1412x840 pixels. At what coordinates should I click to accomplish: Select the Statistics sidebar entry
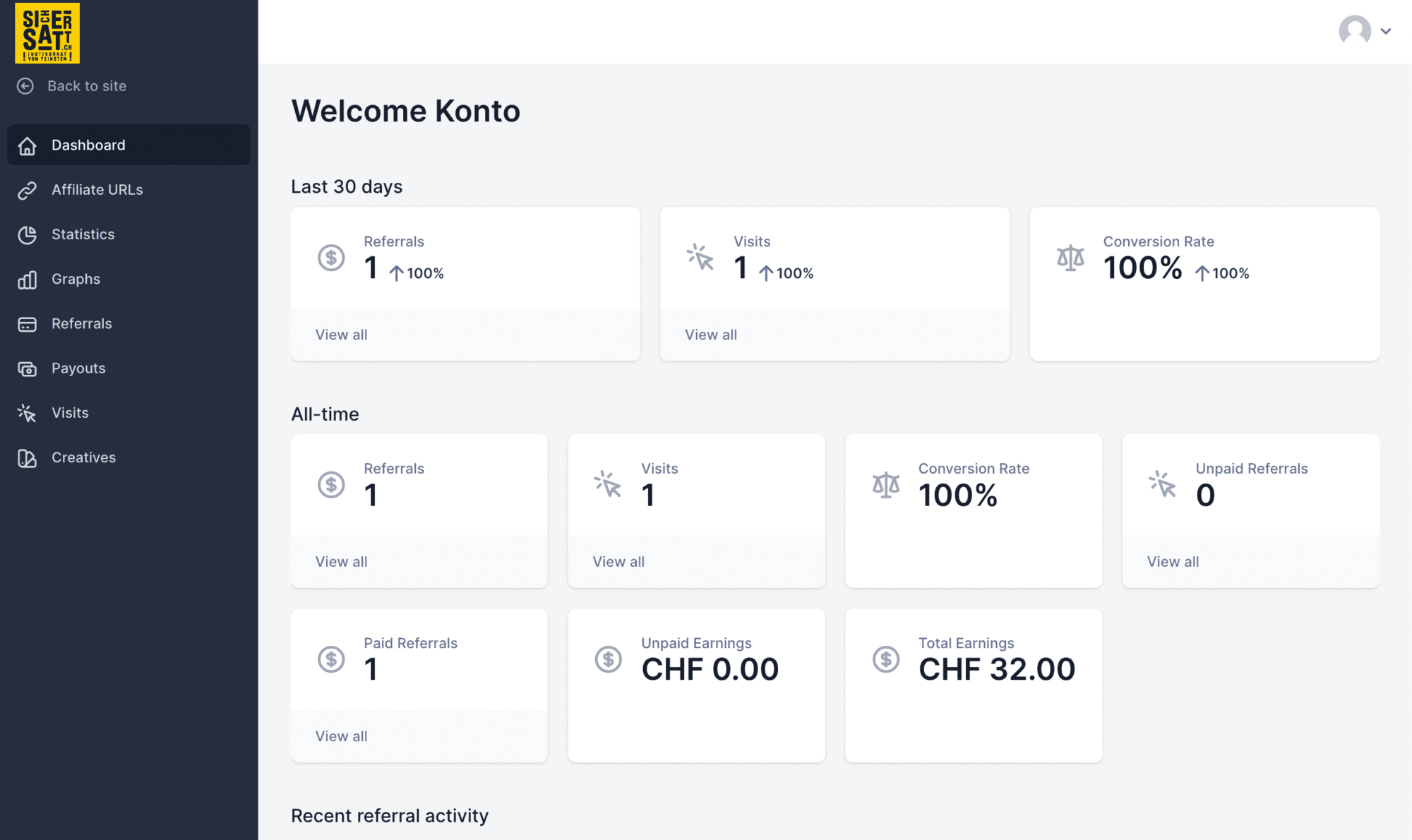pyautogui.click(x=128, y=234)
